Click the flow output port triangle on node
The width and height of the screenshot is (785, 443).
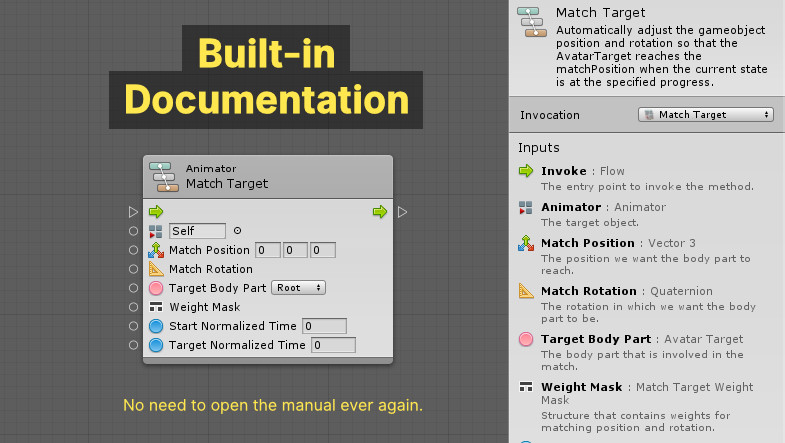coord(402,212)
